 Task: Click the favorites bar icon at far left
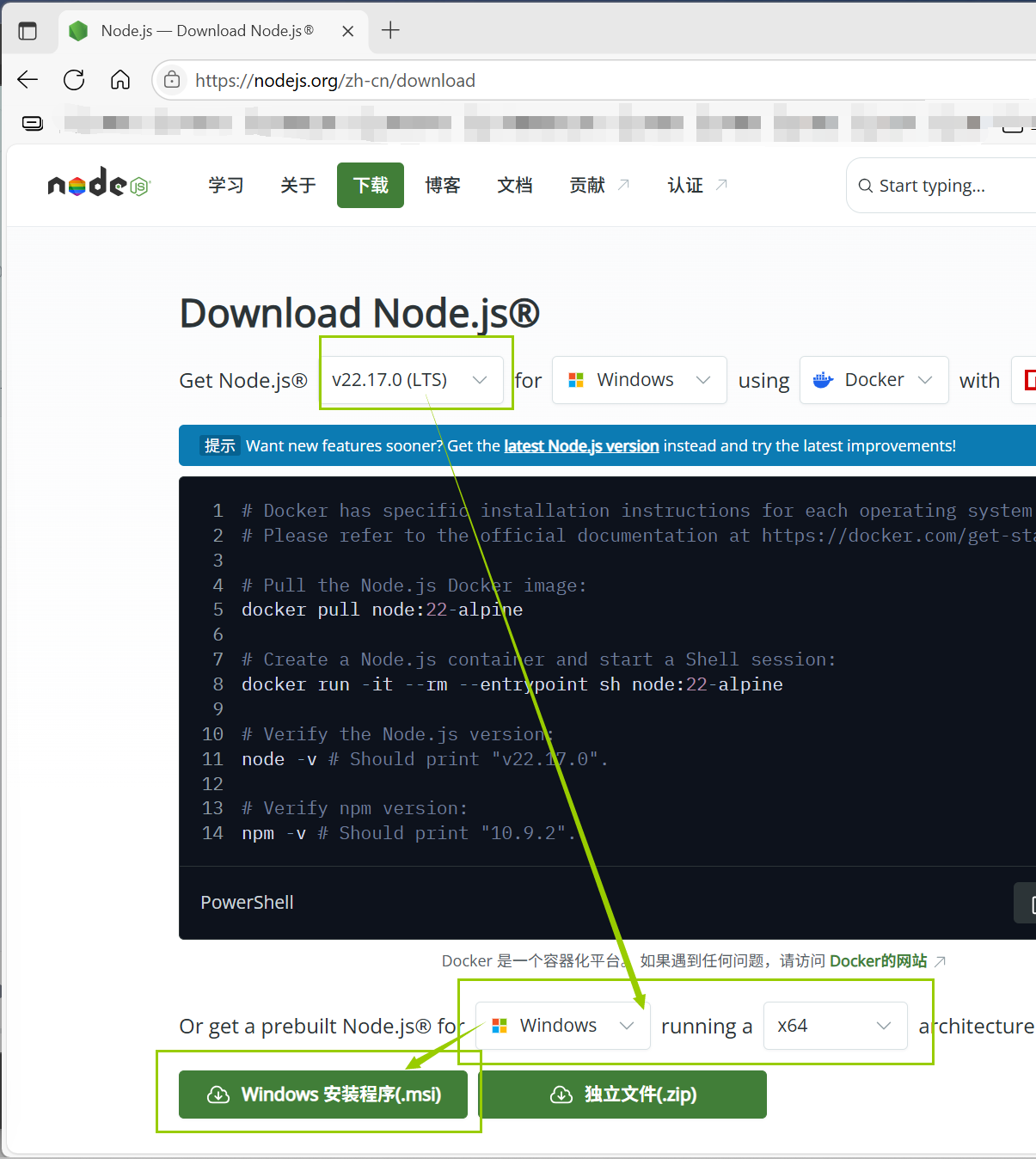33,123
